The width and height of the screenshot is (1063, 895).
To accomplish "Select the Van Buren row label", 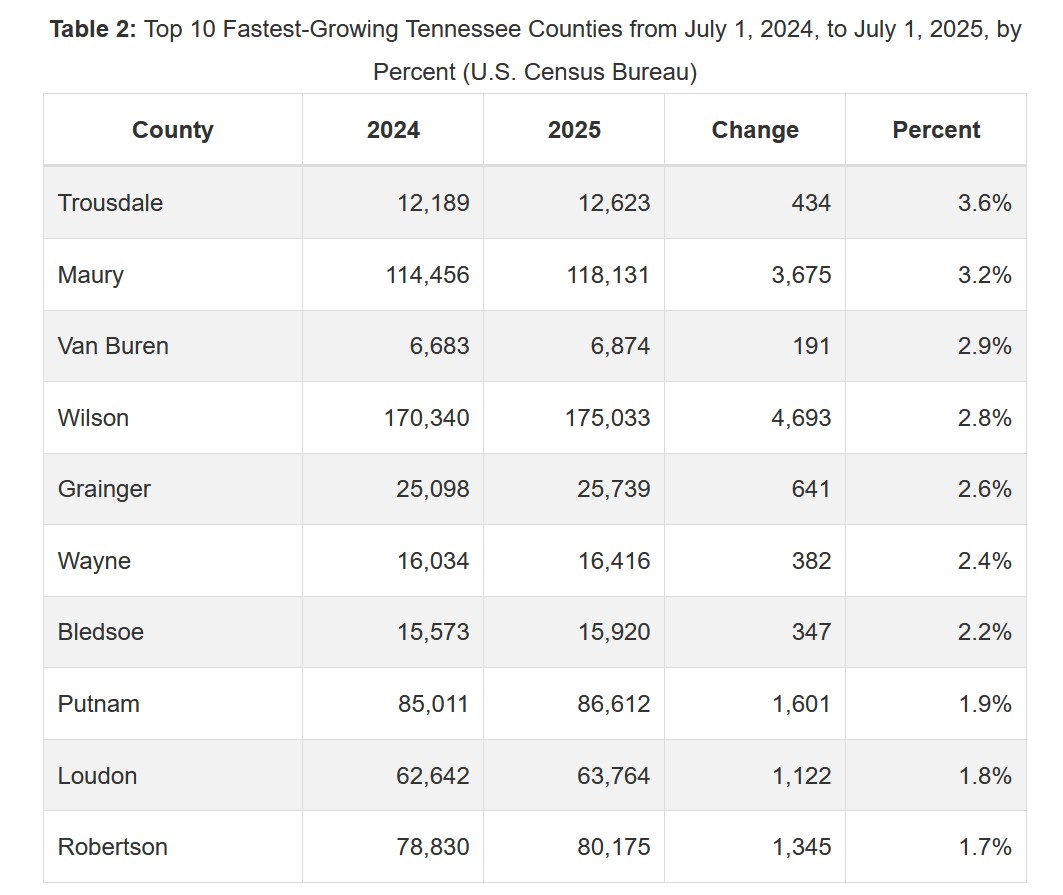I will [x=113, y=346].
